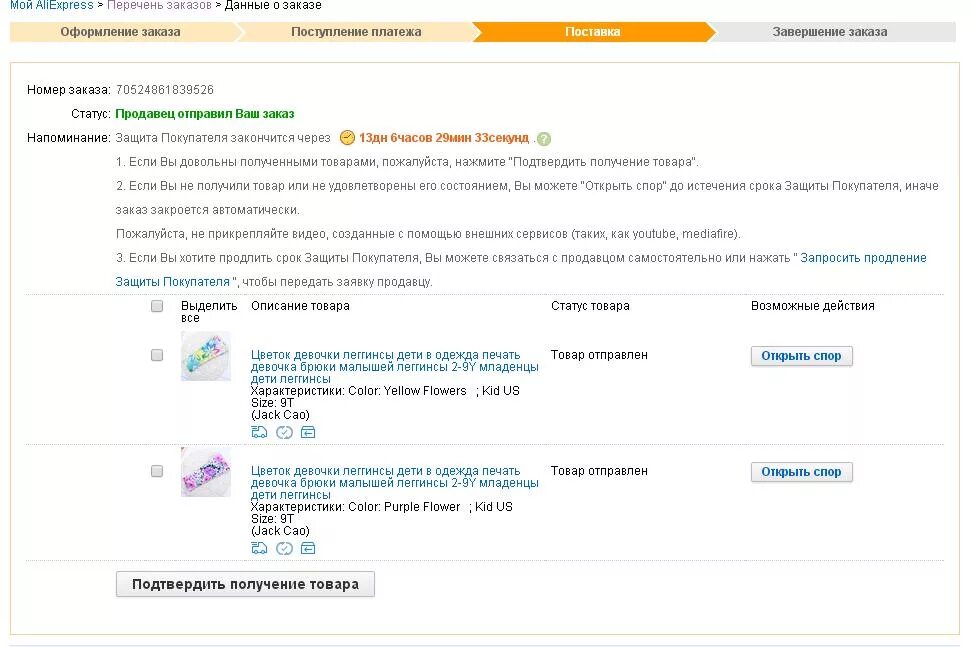The width and height of the screenshot is (970, 647).
Task: Click the clock-check icon under Purple Flower item
Action: [x=284, y=548]
